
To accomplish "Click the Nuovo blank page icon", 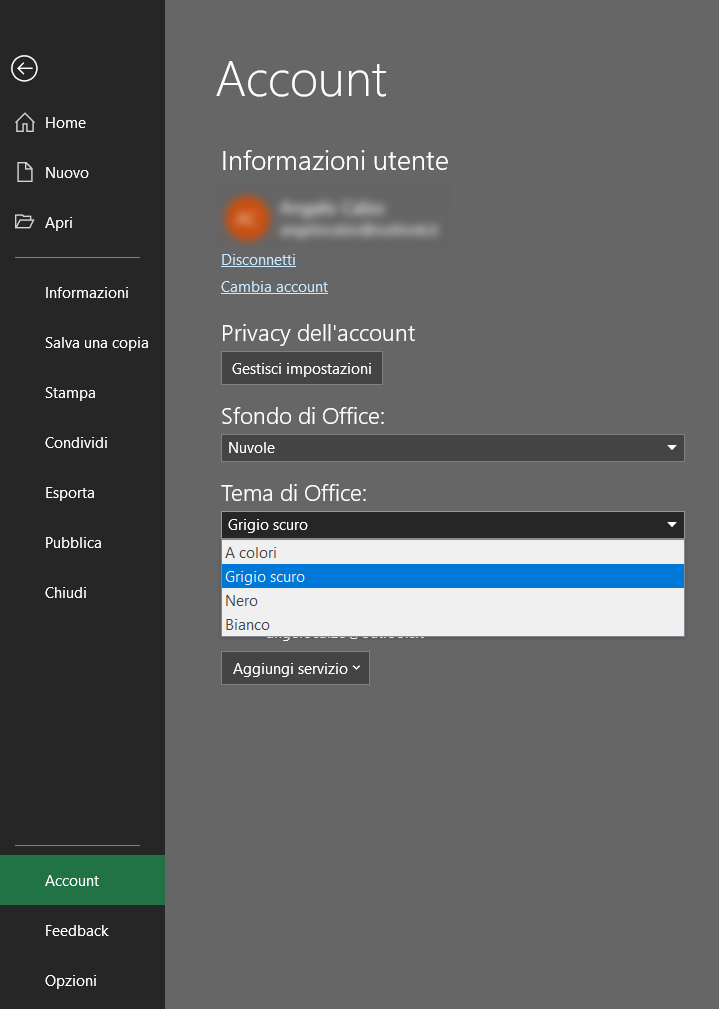I will pos(24,172).
